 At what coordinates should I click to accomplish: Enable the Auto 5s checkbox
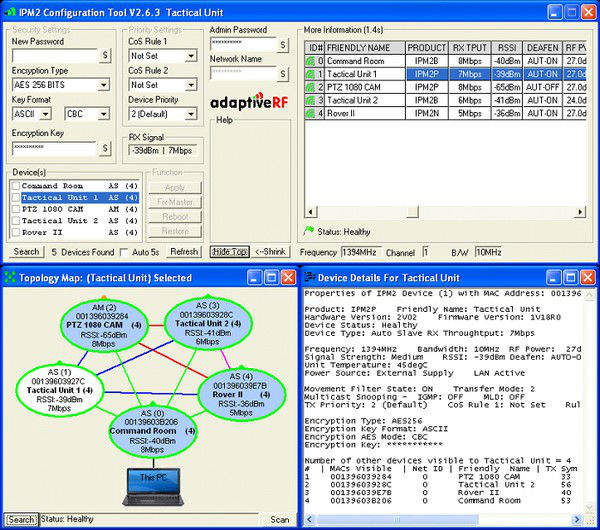tap(125, 252)
